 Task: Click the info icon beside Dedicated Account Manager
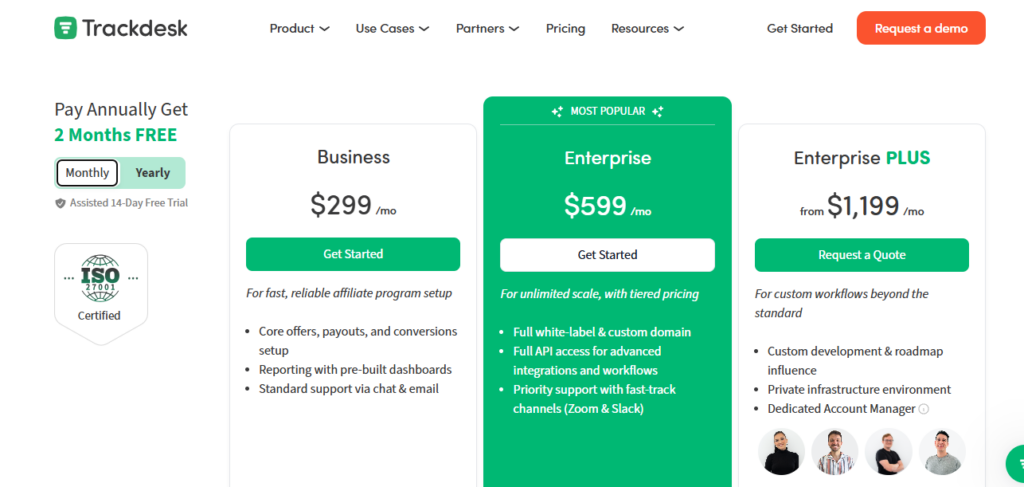(924, 409)
